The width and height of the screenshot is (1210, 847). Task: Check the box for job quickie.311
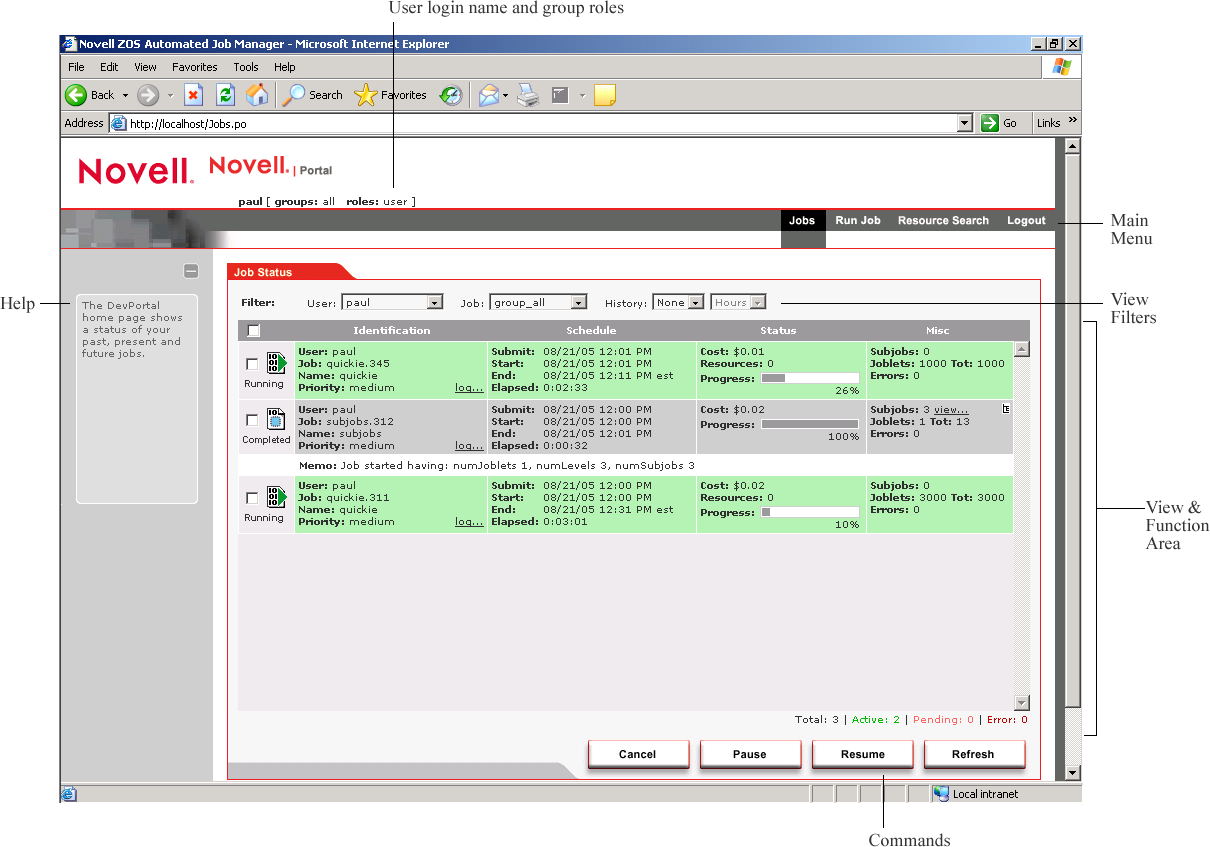coord(252,498)
